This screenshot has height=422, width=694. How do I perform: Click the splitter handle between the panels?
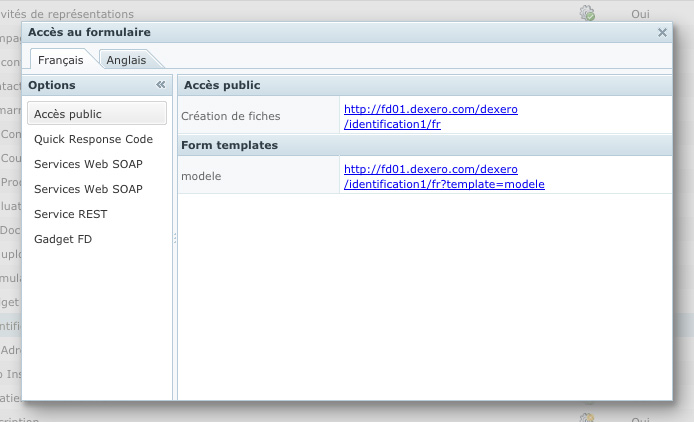coord(175,238)
